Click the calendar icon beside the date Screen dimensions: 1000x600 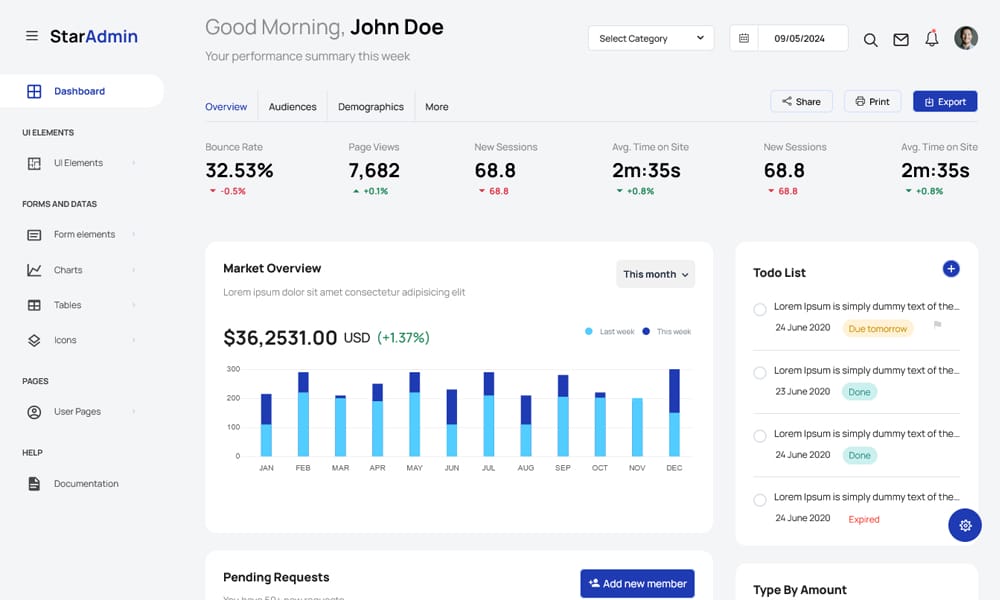click(744, 39)
